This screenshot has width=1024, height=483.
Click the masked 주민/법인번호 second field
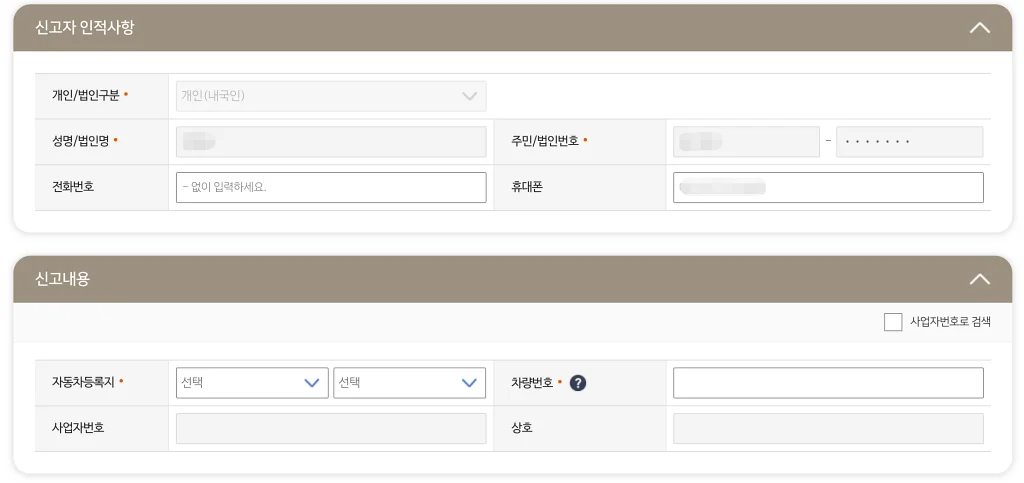click(910, 142)
